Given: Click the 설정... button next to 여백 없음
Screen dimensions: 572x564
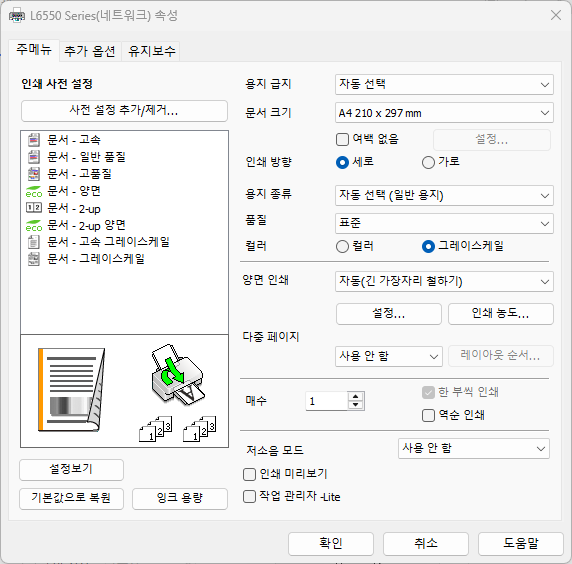Looking at the screenshot, I should point(492,139).
